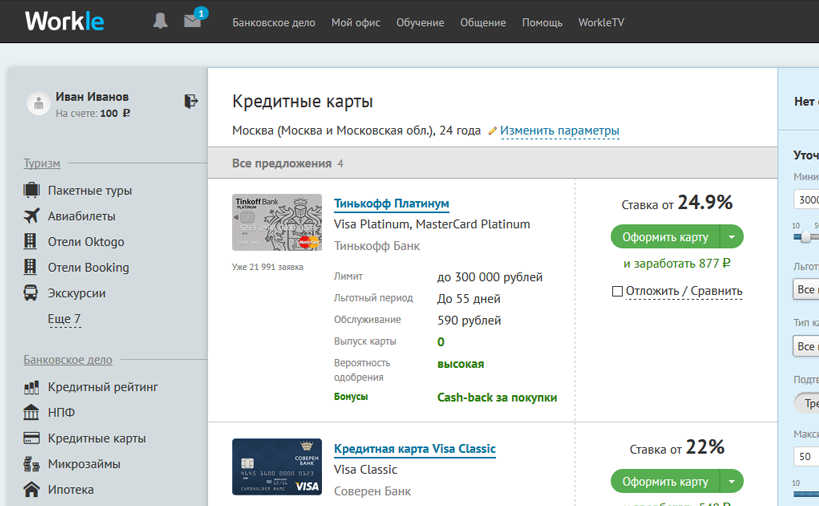Open WorkleTV menu item
819x506 pixels.
click(601, 22)
